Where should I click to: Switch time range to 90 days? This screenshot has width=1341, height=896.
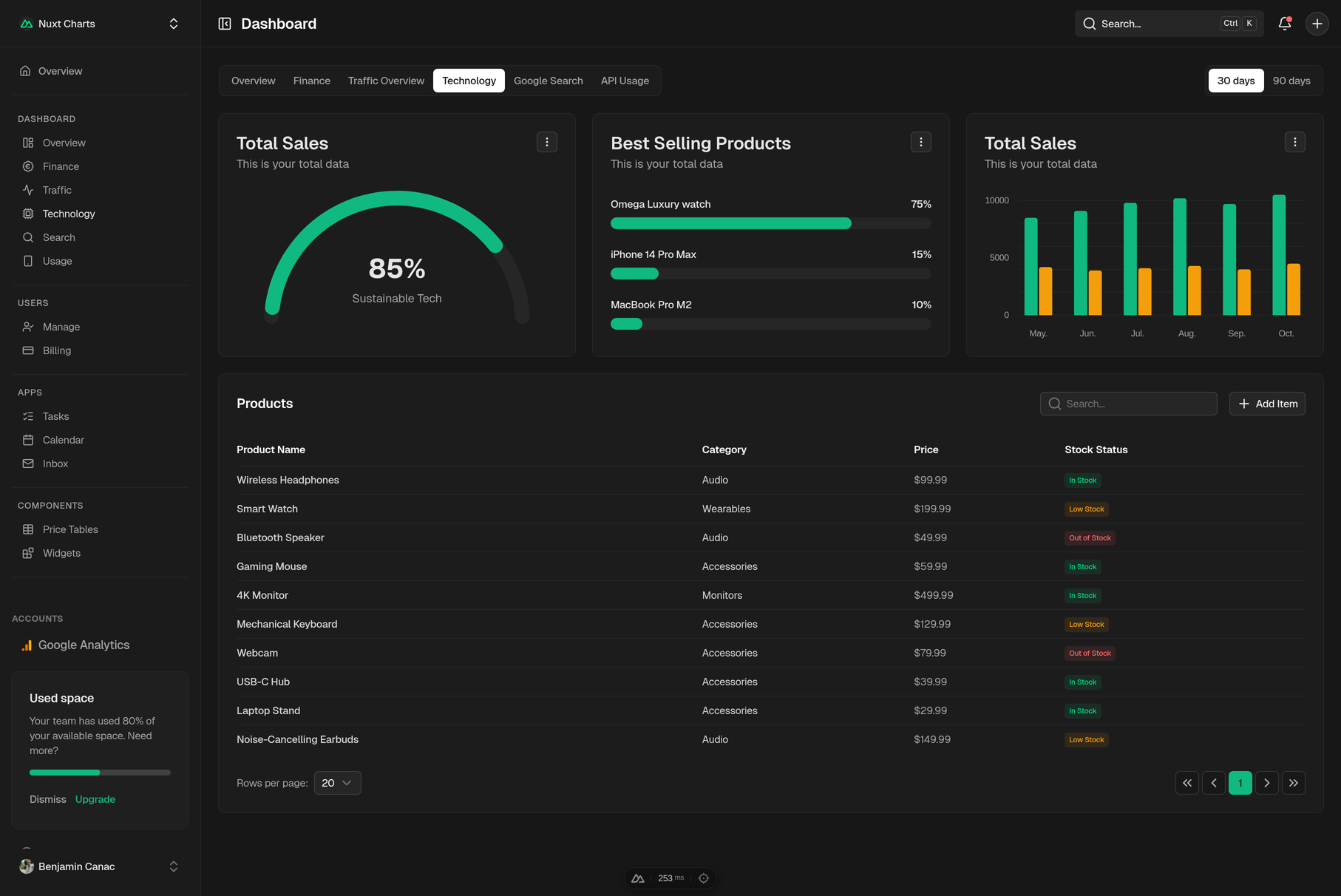[1291, 81]
